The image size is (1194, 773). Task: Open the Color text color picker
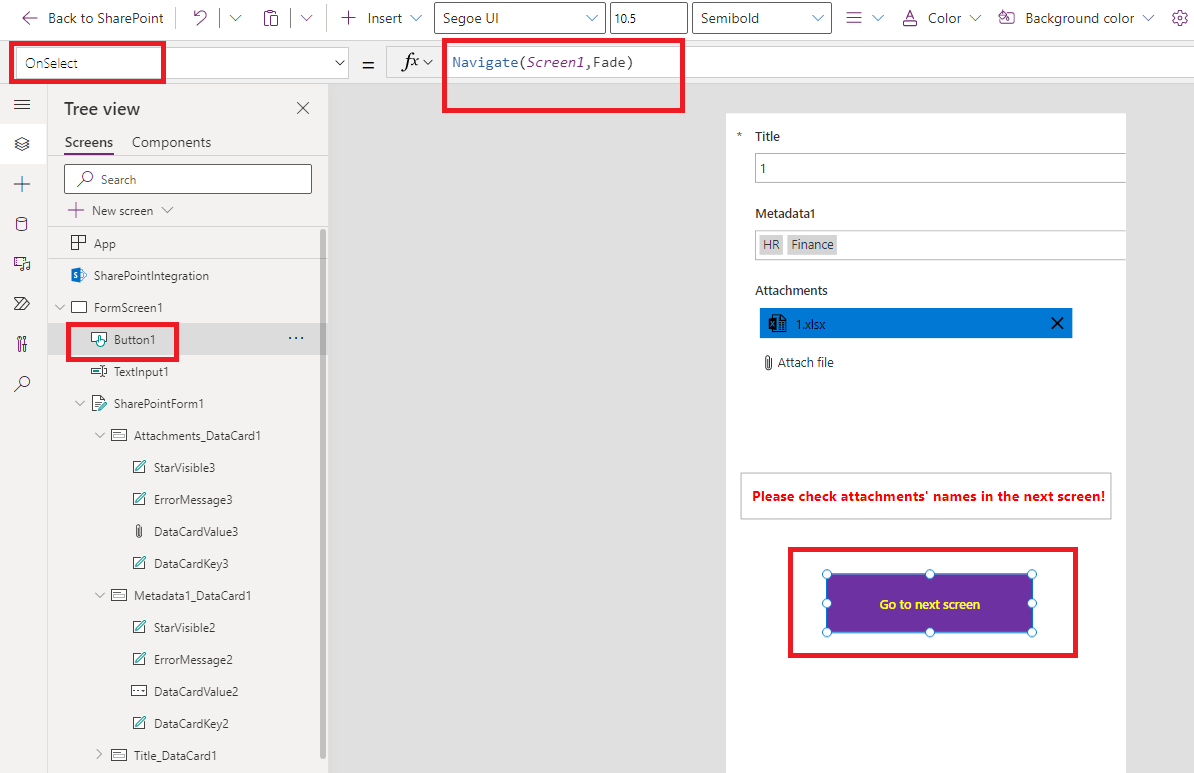940,17
